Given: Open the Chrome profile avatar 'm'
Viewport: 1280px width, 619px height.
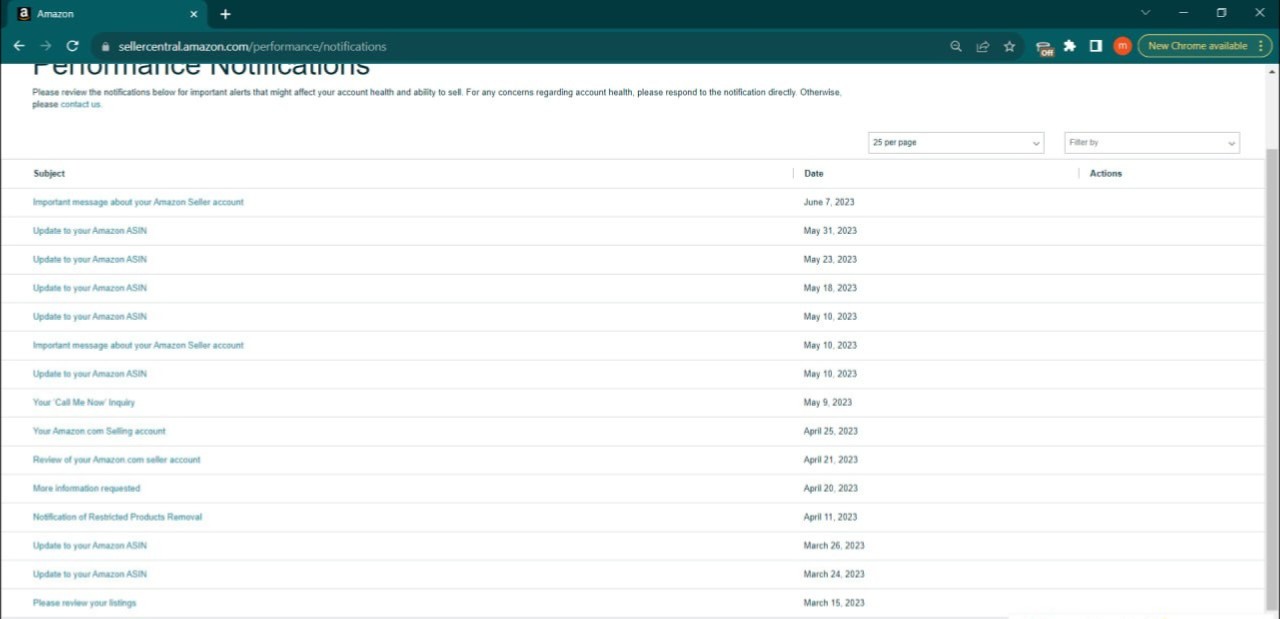Looking at the screenshot, I should 1122,46.
